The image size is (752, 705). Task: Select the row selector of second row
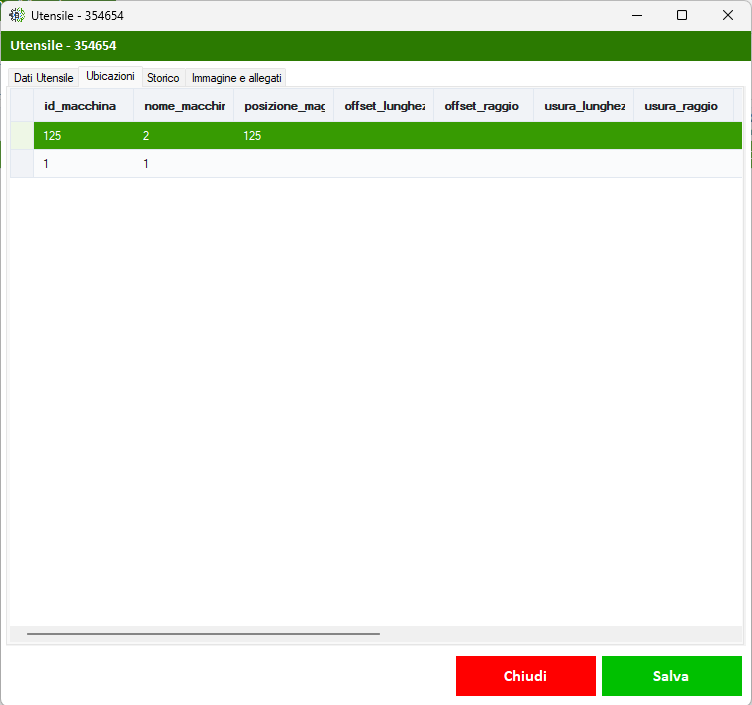22,164
